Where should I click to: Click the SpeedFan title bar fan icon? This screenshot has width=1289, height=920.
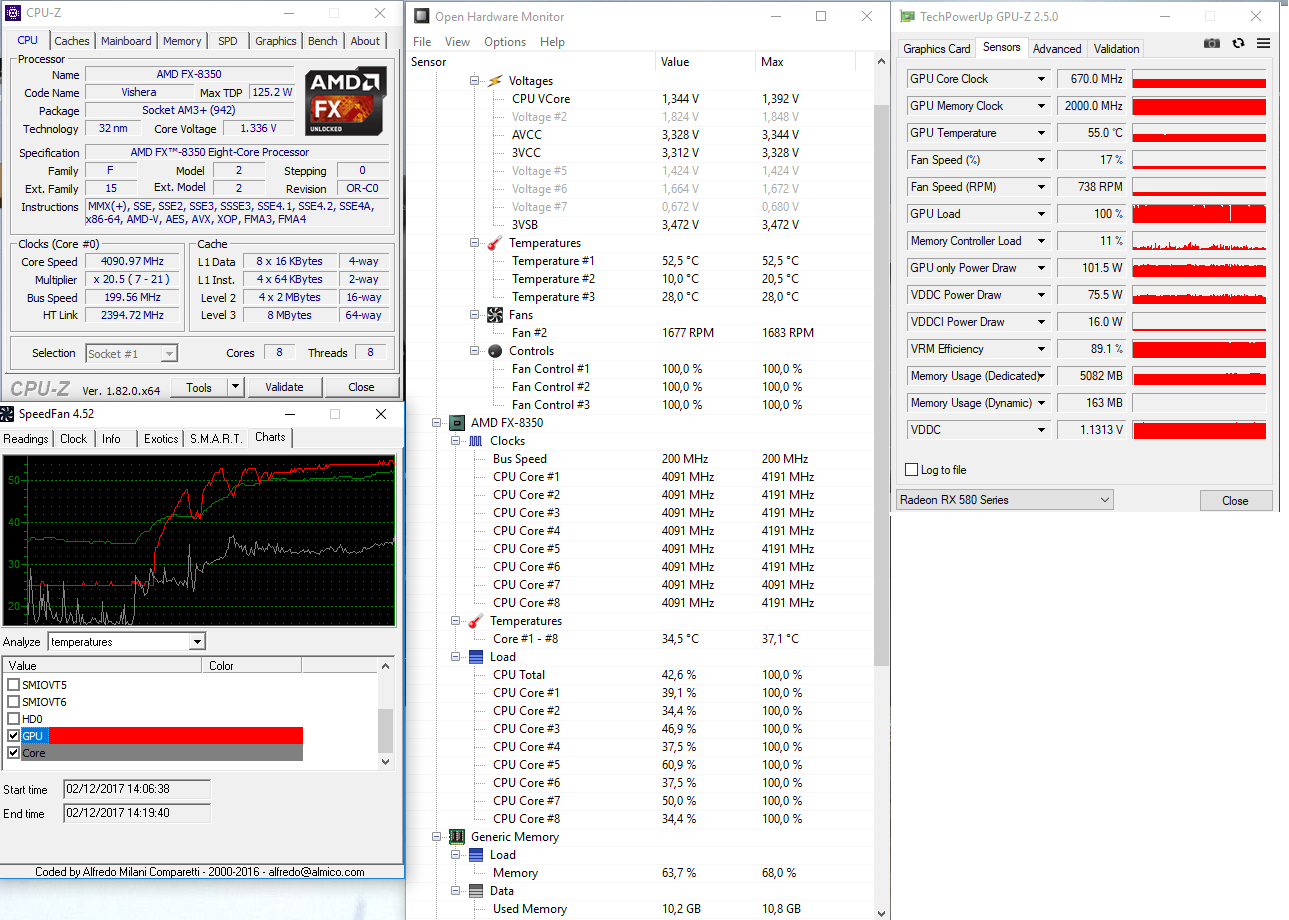coord(7,414)
